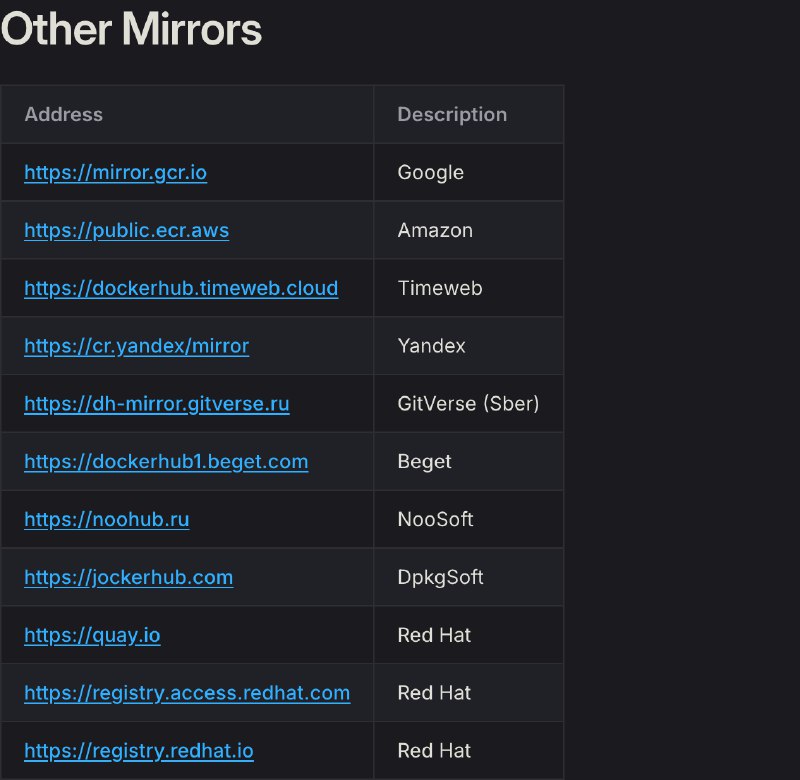Click the Google description cell
The height and width of the screenshot is (780, 800).
(430, 172)
